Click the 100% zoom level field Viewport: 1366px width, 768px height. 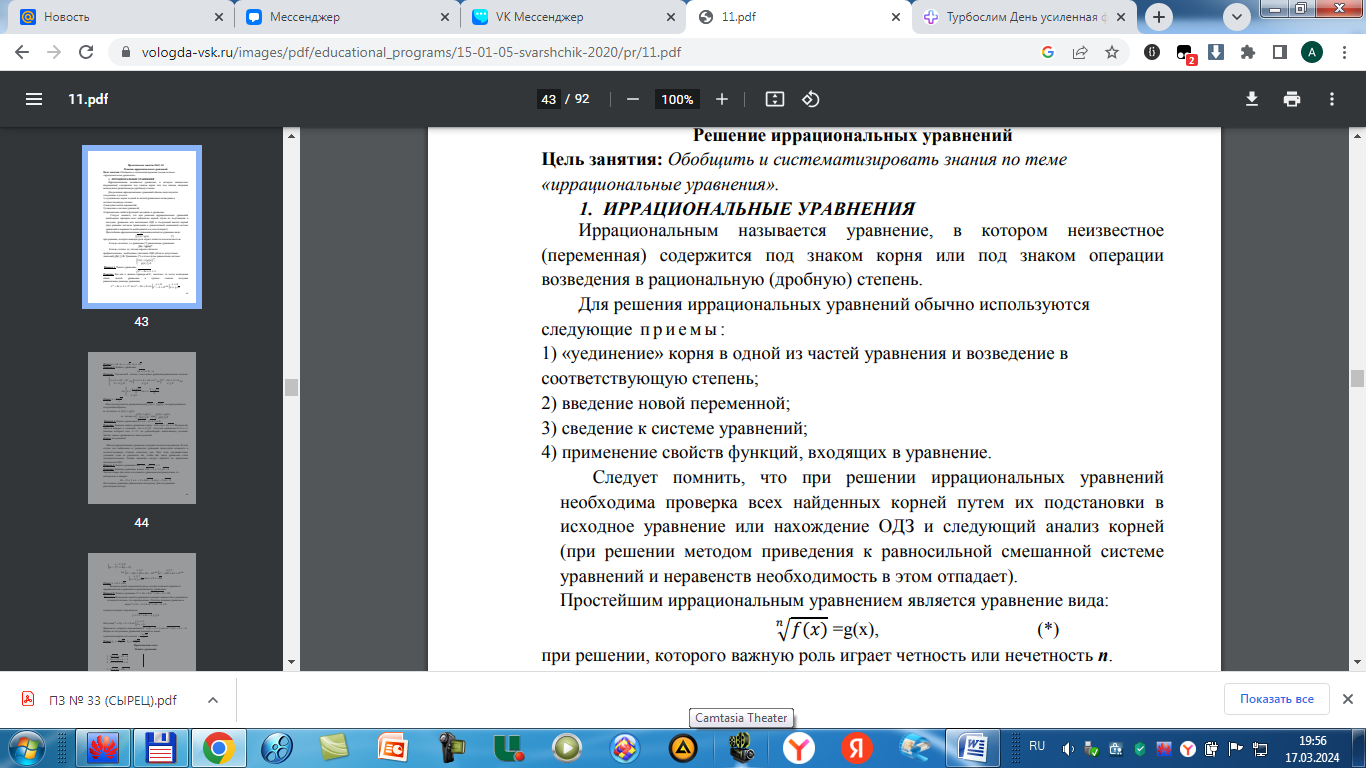[677, 99]
